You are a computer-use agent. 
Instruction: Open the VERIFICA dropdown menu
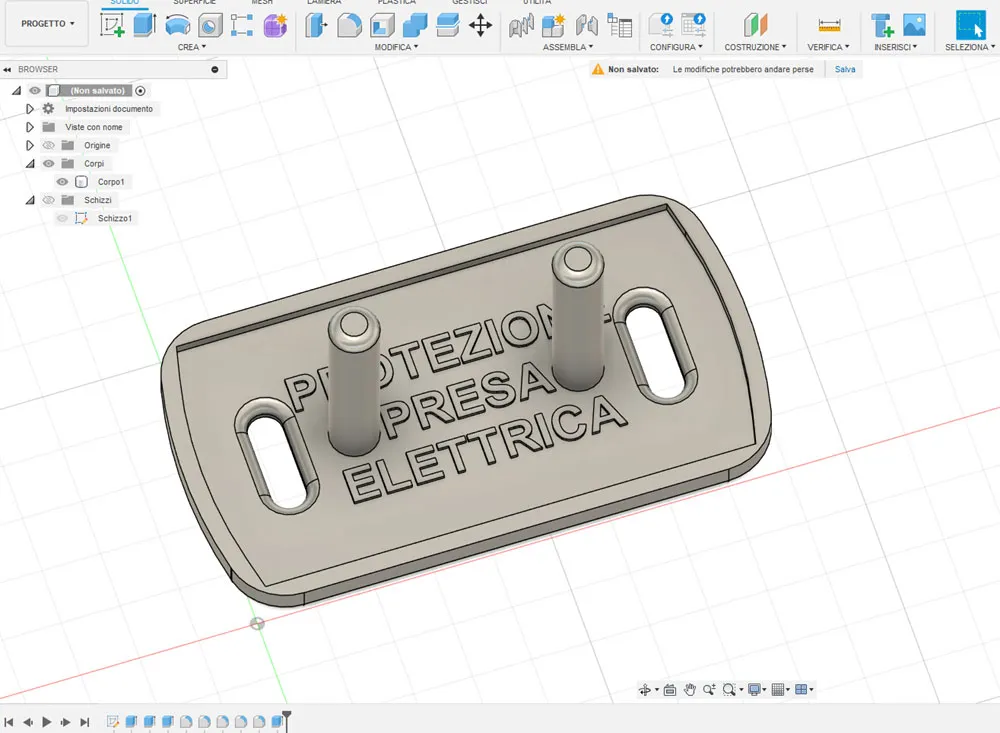828,47
